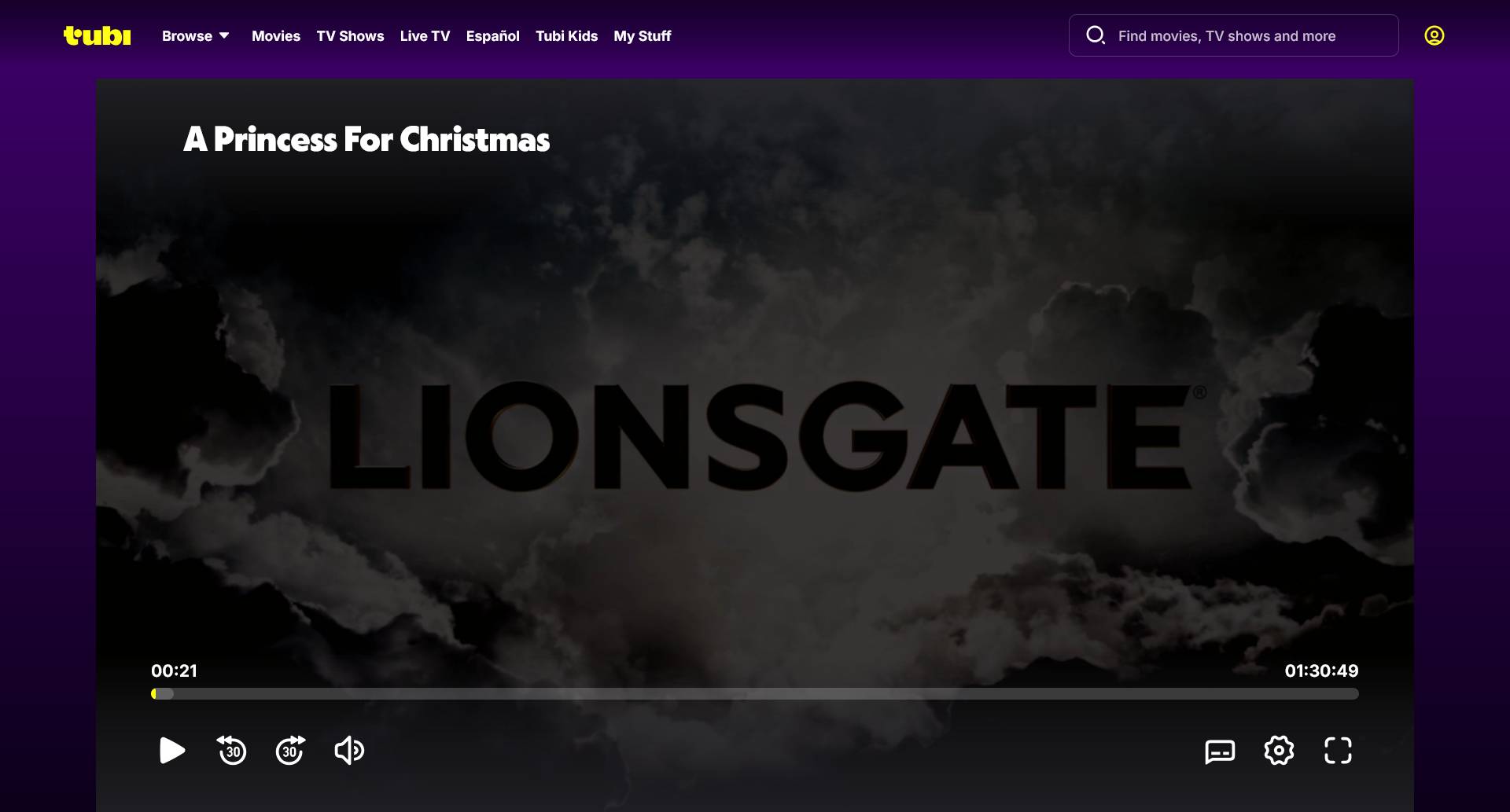Switch to Español content

coord(492,36)
